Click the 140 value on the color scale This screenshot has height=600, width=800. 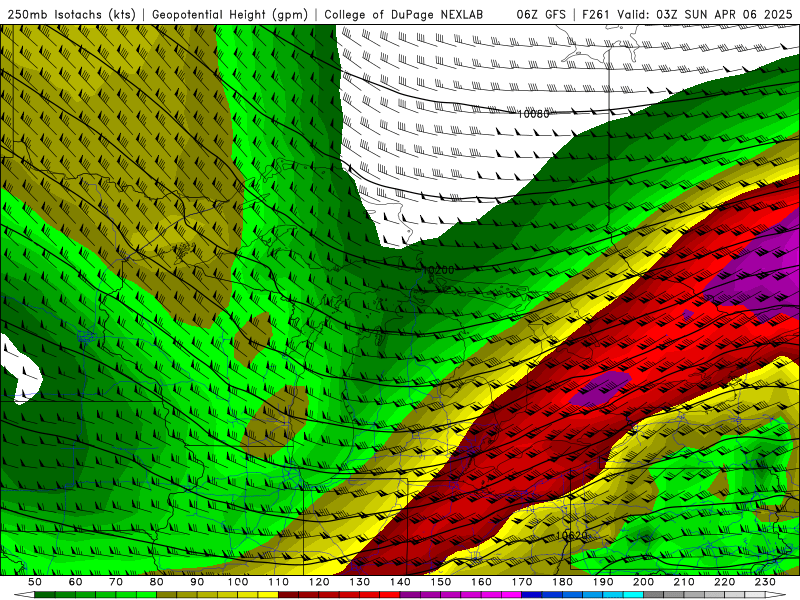(x=400, y=582)
